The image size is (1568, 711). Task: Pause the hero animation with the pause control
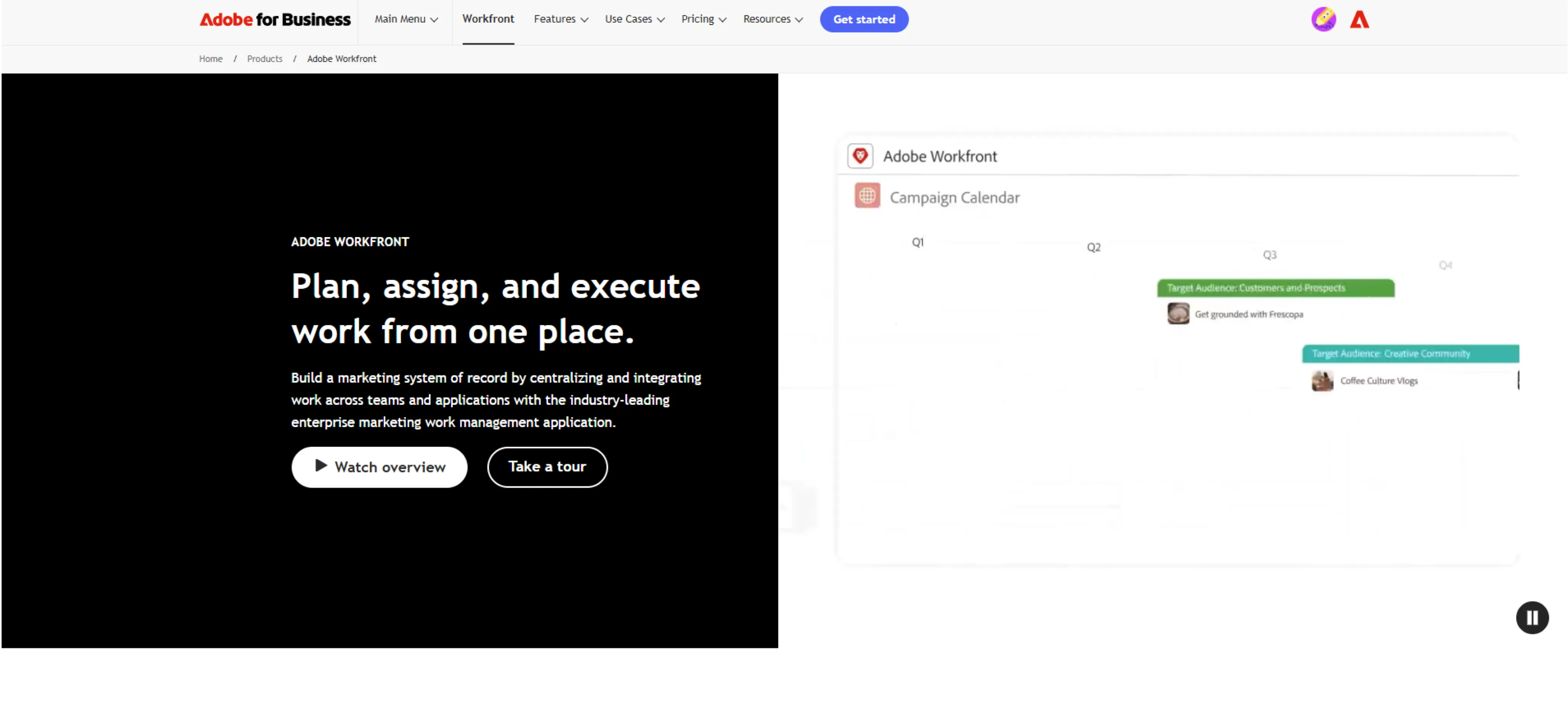1532,617
